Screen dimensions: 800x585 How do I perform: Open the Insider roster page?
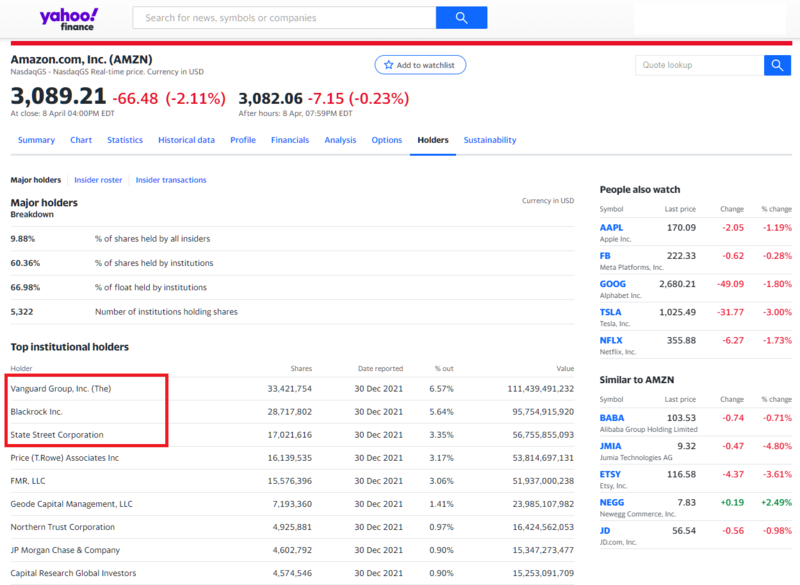coord(99,180)
